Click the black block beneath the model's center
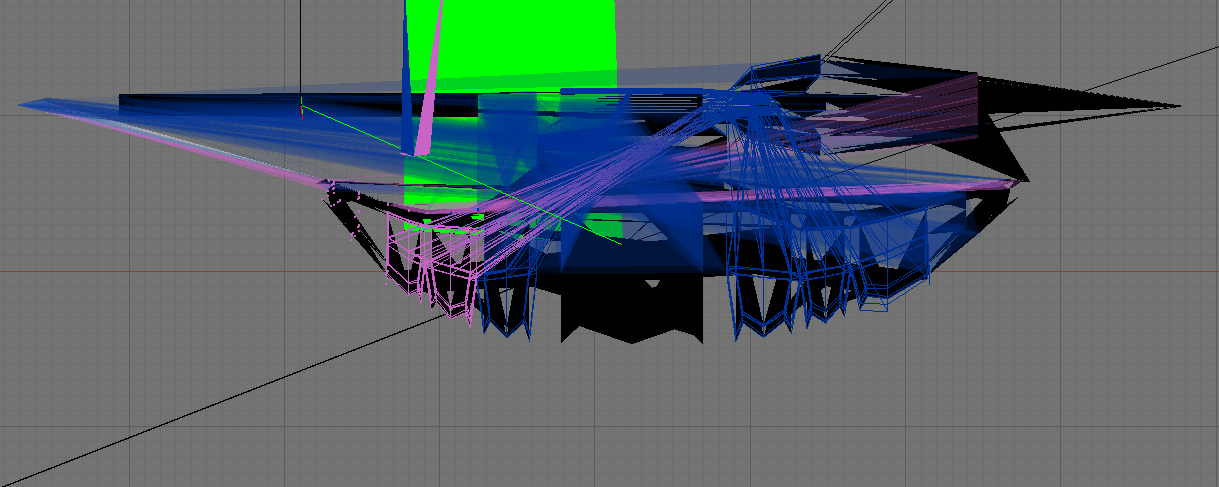The height and width of the screenshot is (487, 1219). pos(630,310)
